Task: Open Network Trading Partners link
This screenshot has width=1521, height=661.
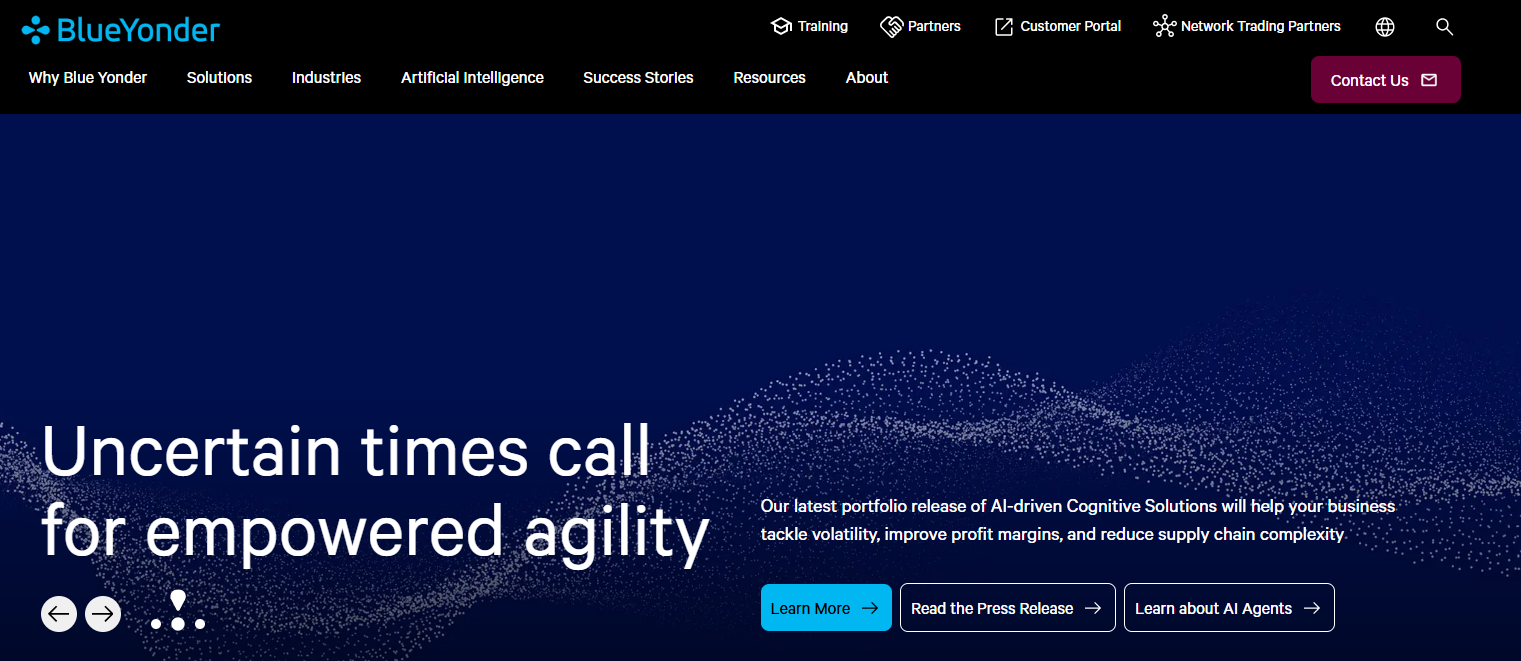Action: (1246, 26)
